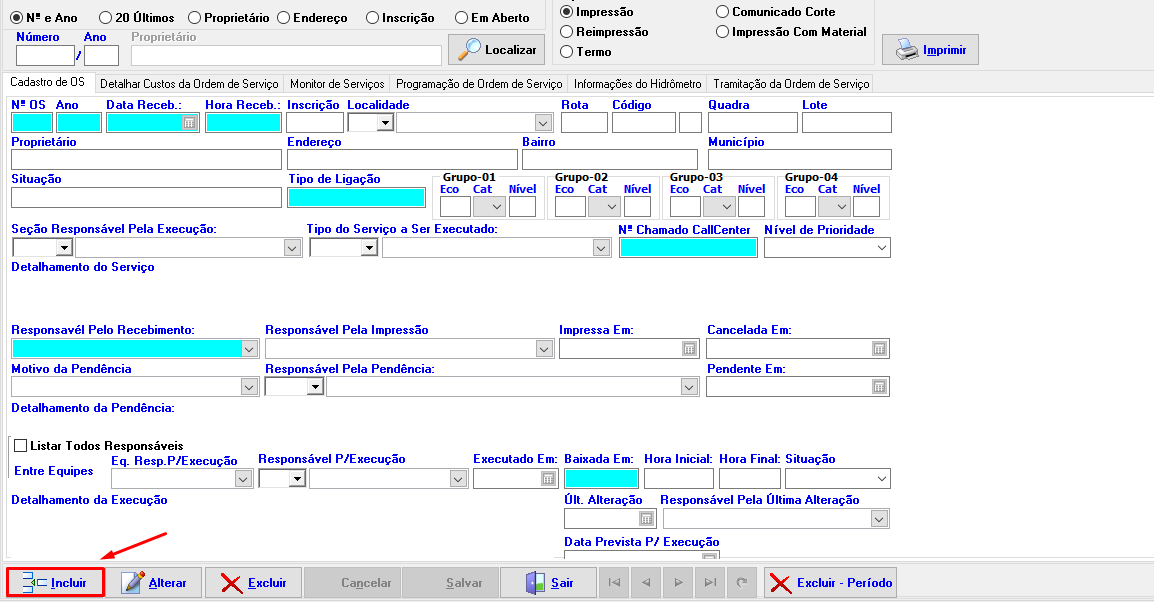Click the Nº Chamado CallCenter input field
Image resolution: width=1154 pixels, height=602 pixels.
(x=688, y=248)
